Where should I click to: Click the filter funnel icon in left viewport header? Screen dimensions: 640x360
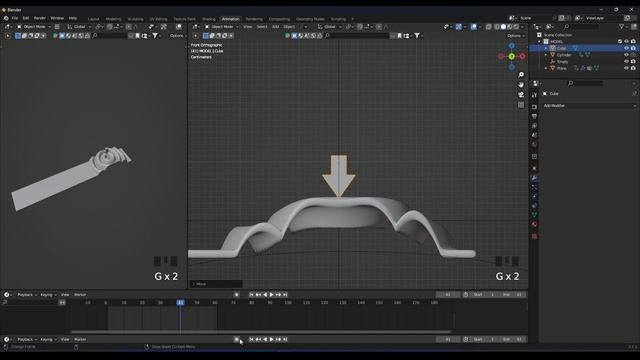155,36
